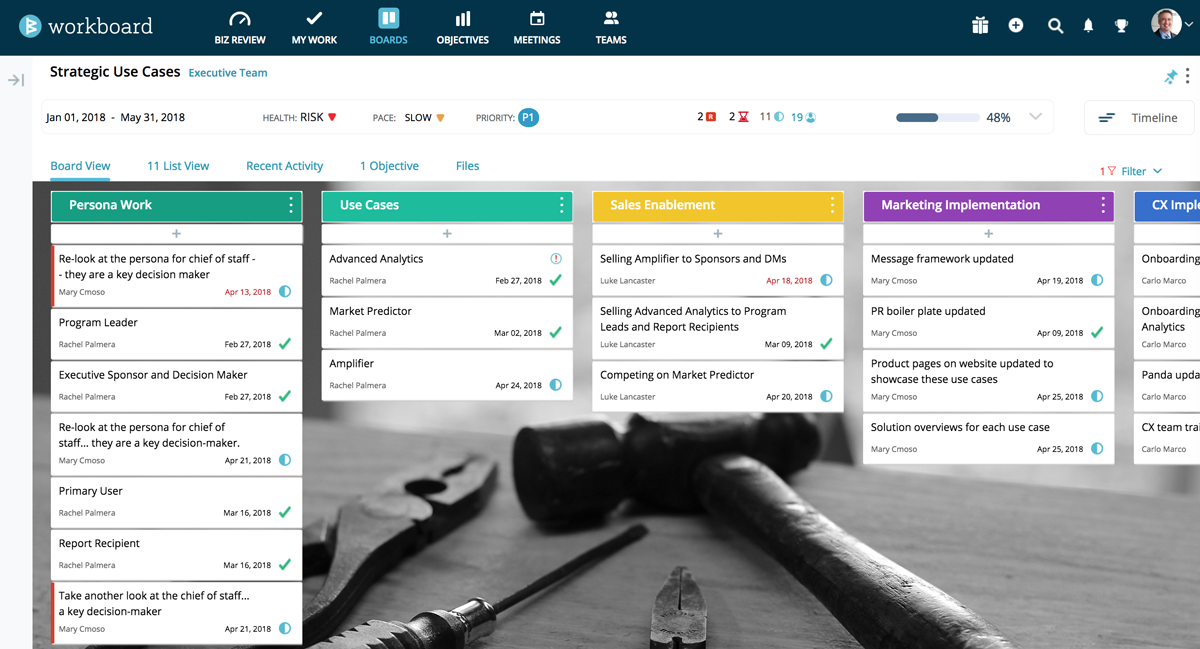The image size is (1200, 649).
Task: Open Biz Review from the top navigation
Action: click(x=240, y=28)
